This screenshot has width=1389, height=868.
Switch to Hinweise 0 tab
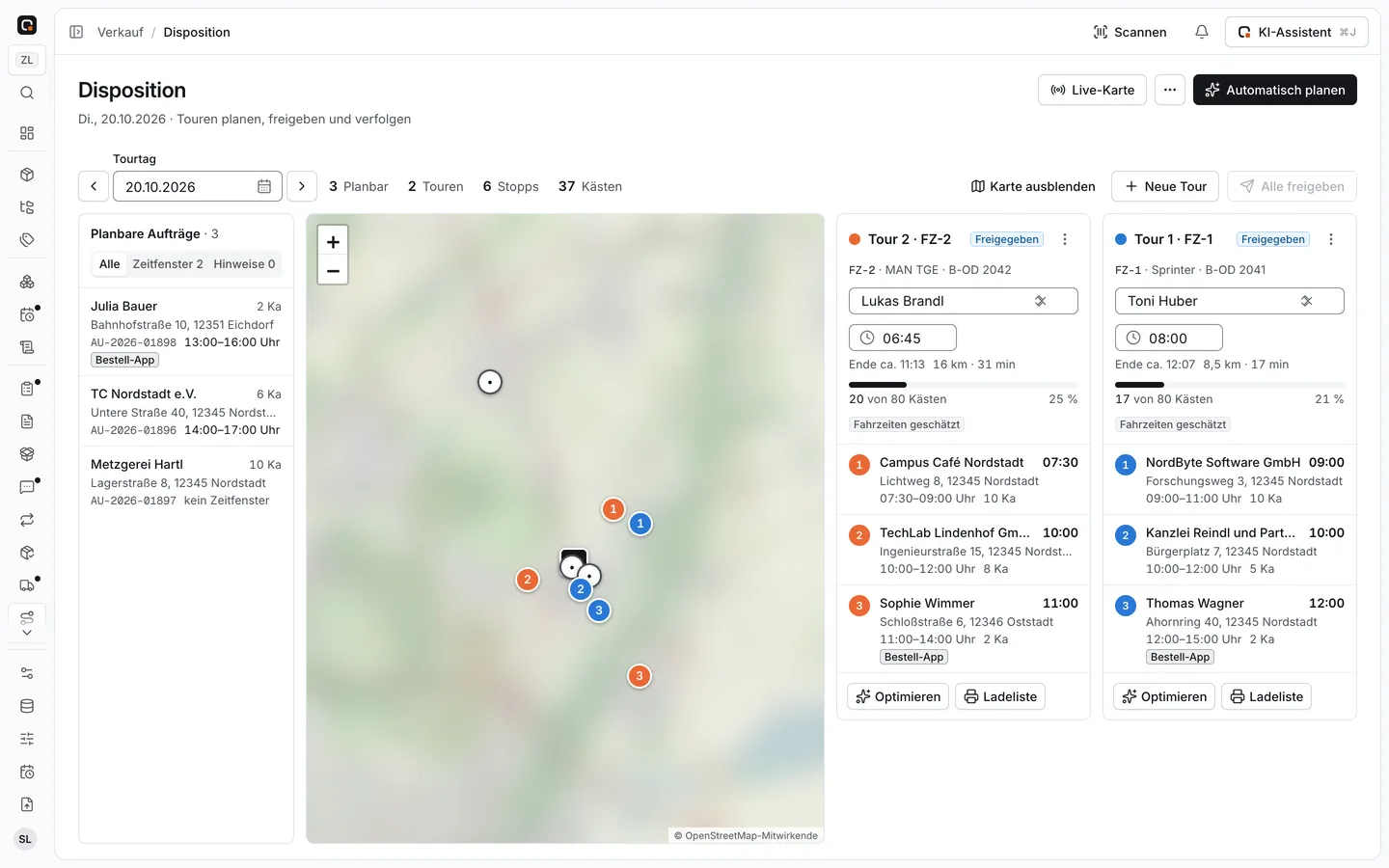coord(244,264)
